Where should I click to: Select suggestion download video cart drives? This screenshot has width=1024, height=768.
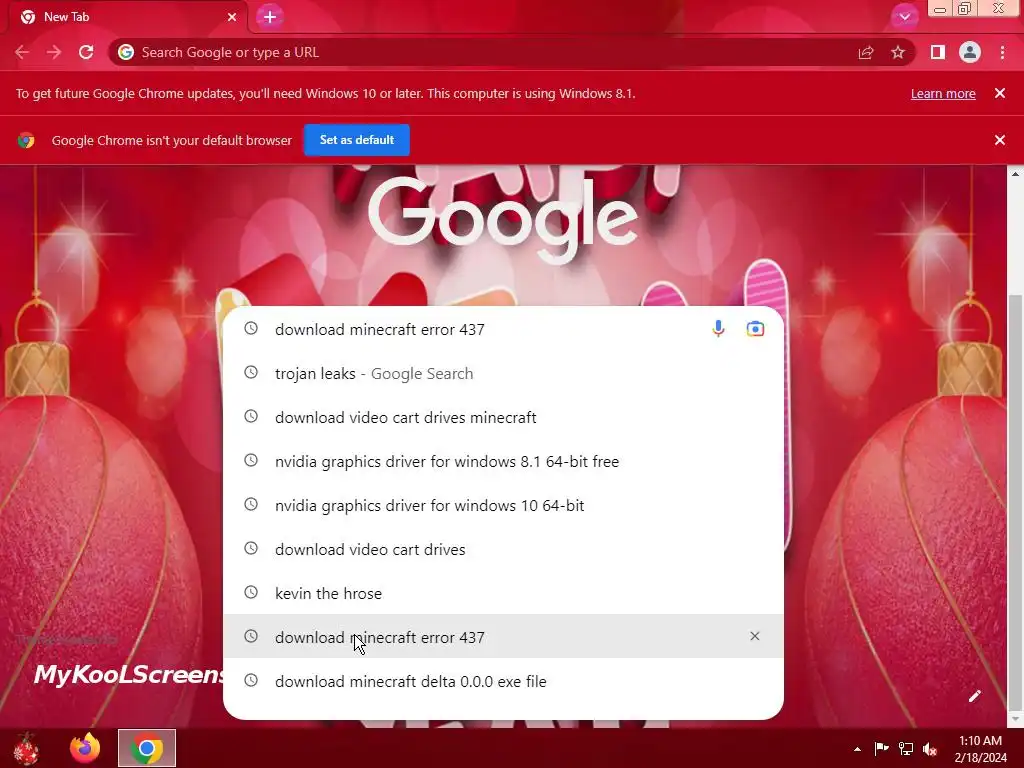click(x=503, y=549)
